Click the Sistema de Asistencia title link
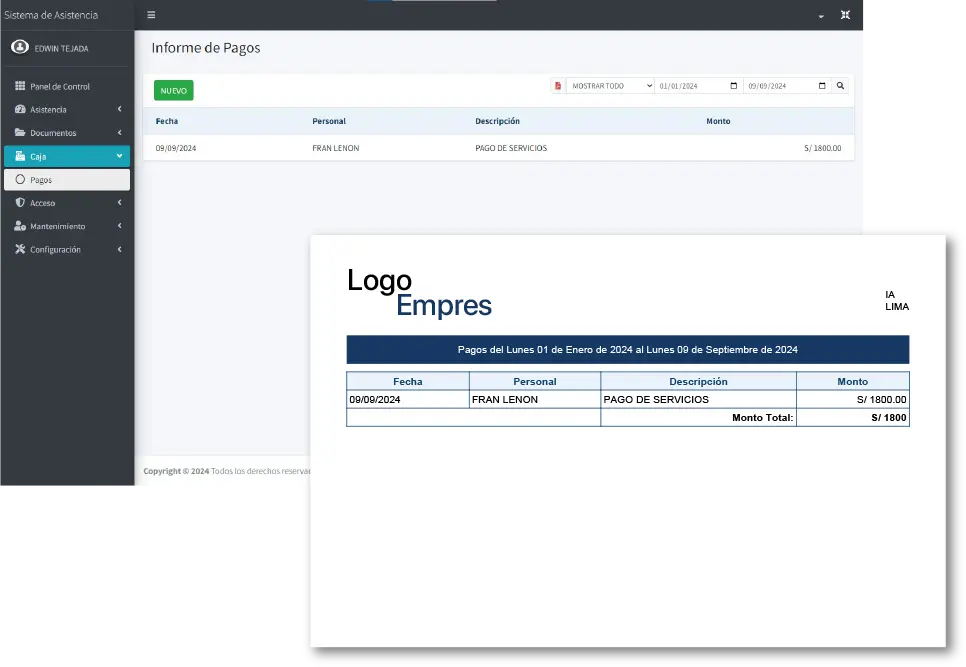Screen dimensions: 966x667 tap(51, 15)
